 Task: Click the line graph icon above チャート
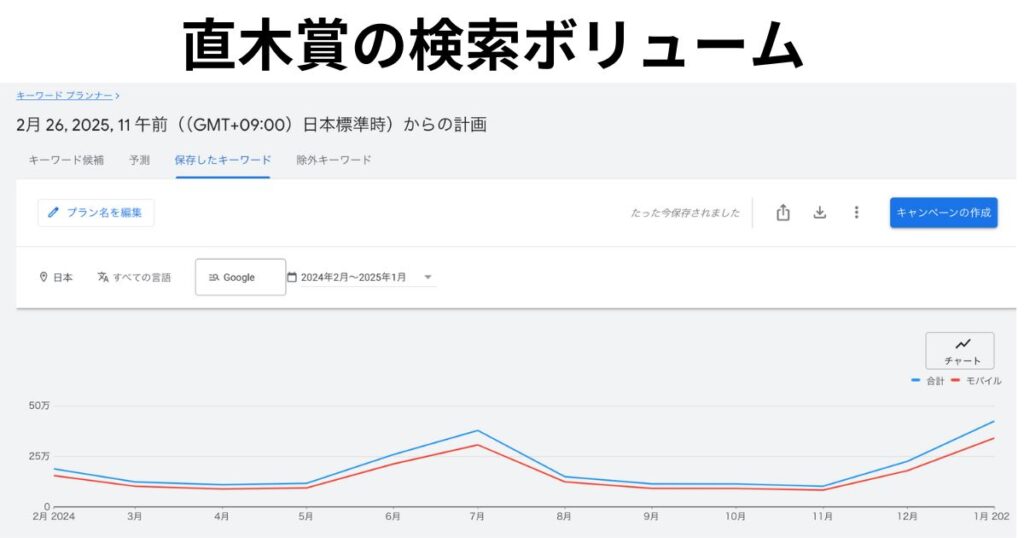pyautogui.click(x=962, y=344)
